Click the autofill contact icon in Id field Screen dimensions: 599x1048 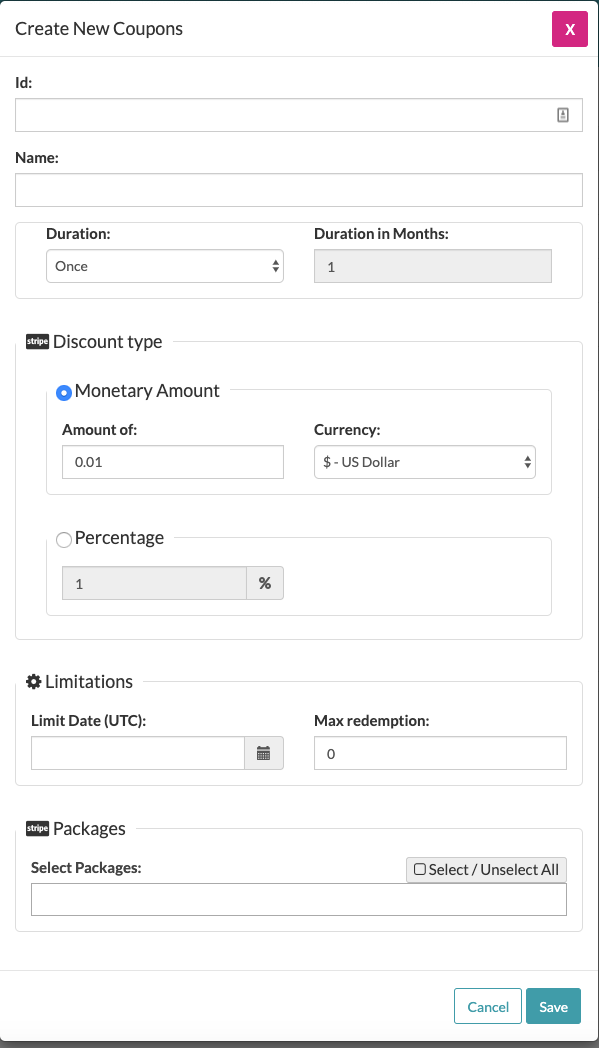click(563, 115)
